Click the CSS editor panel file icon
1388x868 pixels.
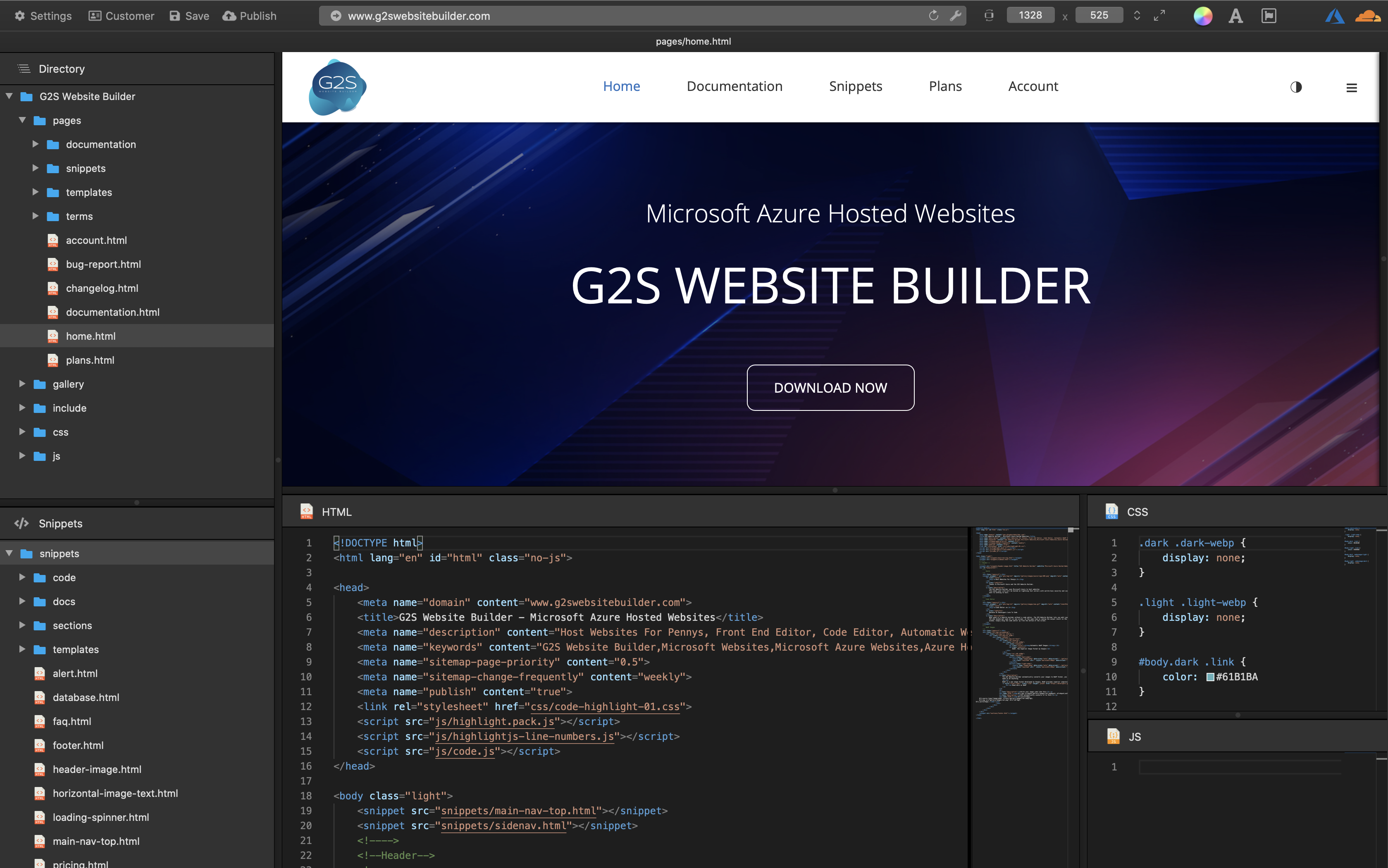(1111, 512)
